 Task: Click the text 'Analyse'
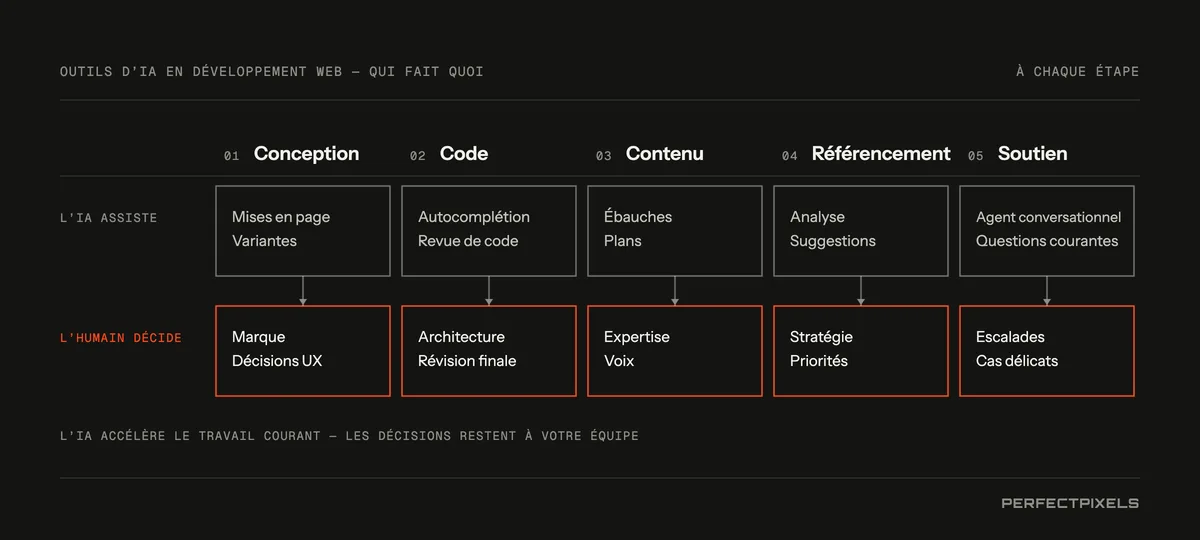point(817,217)
